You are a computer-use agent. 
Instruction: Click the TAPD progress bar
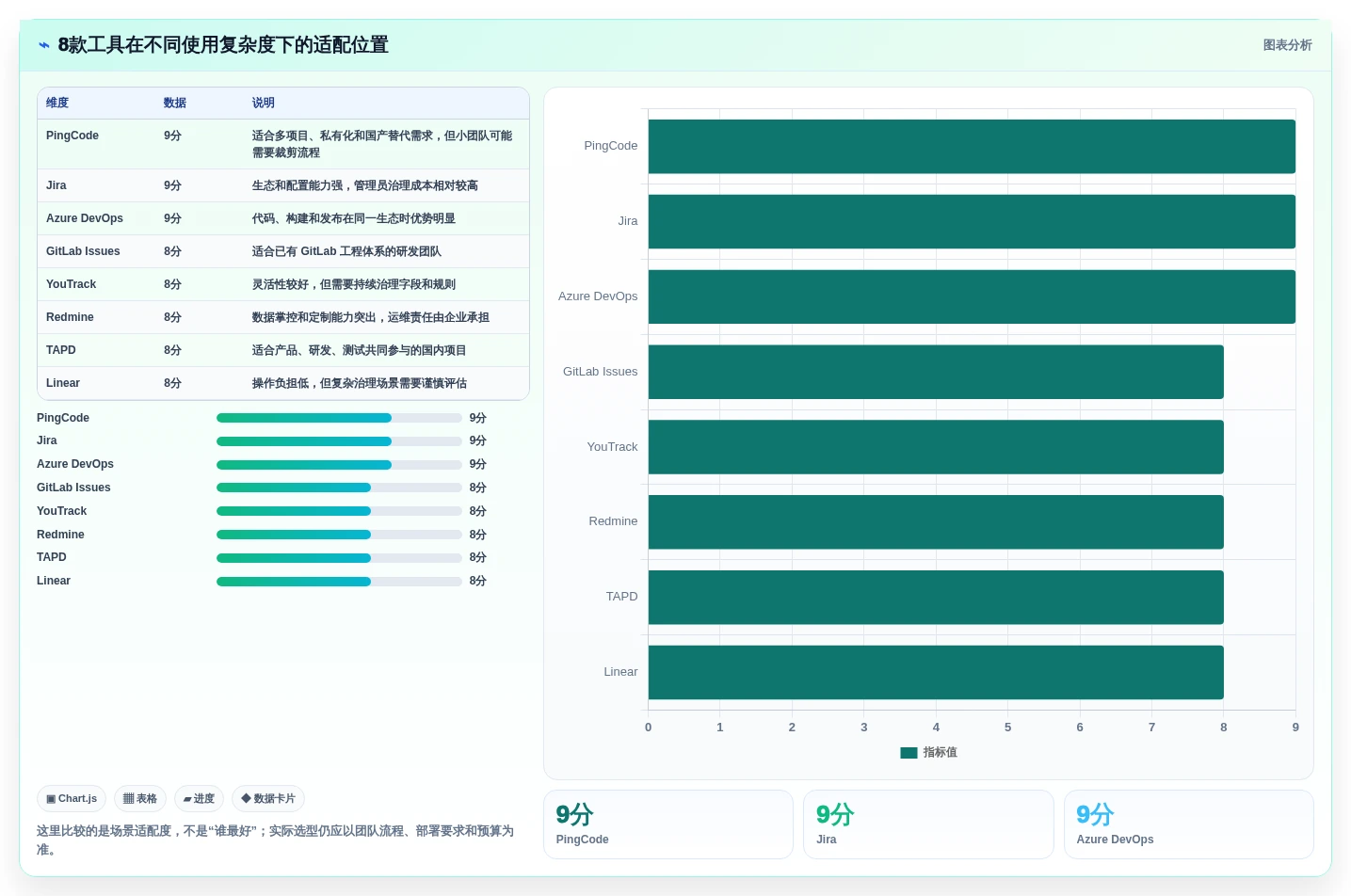click(x=339, y=558)
